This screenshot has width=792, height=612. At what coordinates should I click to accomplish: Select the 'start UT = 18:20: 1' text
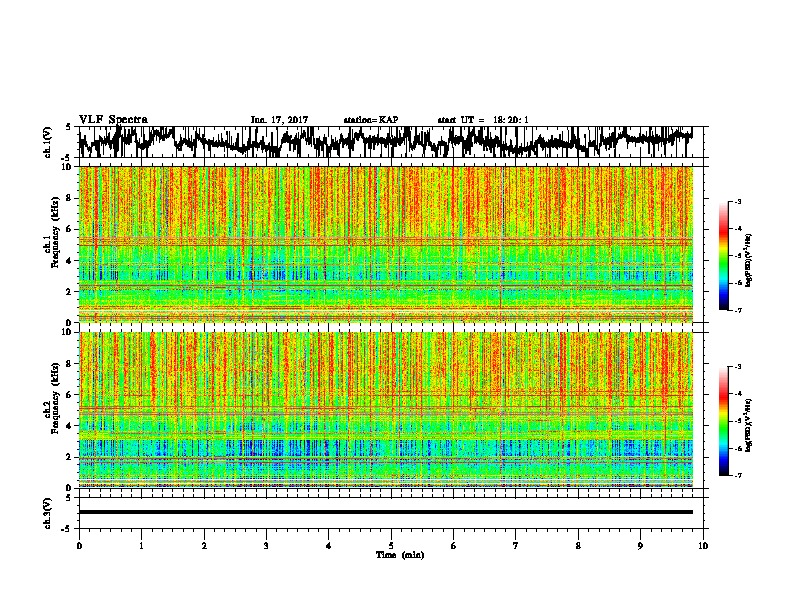point(483,120)
